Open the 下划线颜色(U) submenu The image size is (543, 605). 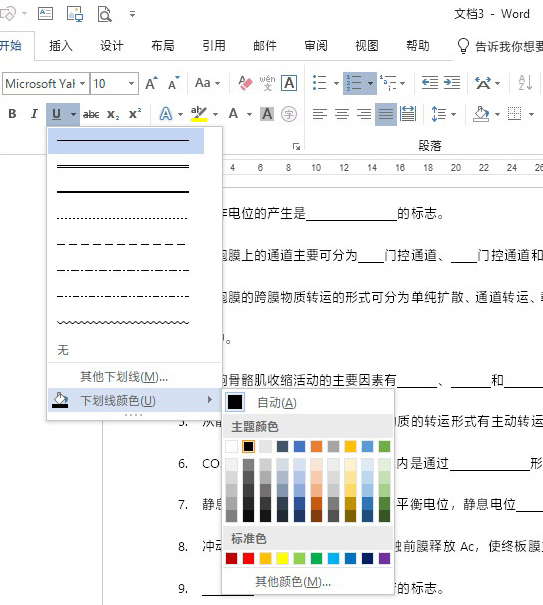134,401
